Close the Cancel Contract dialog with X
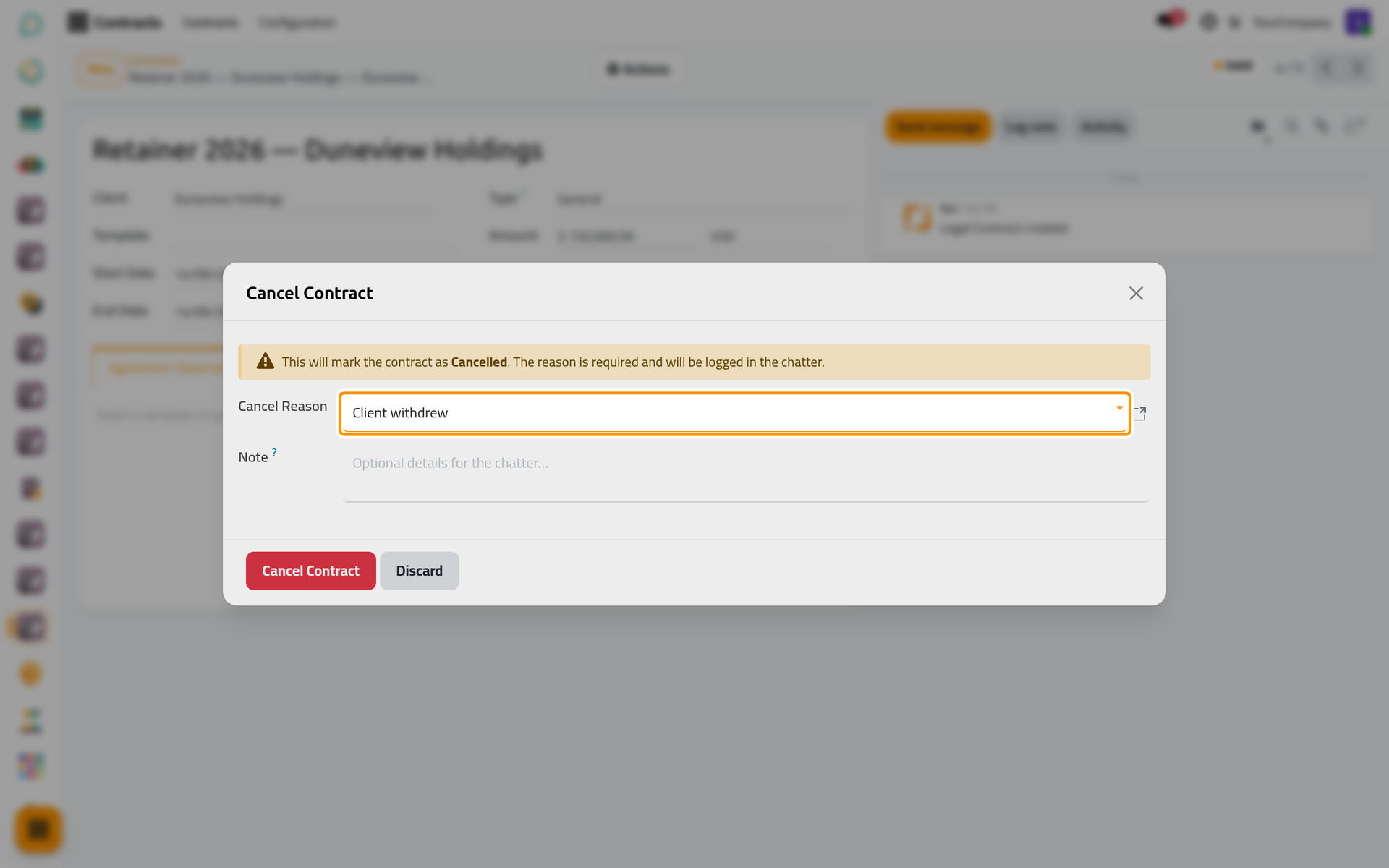Viewport: 1389px width, 868px height. 1136,293
